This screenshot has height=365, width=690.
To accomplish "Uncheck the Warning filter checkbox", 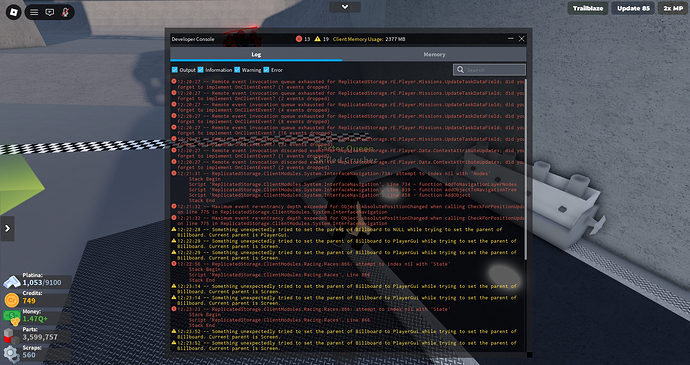I will pyautogui.click(x=237, y=70).
